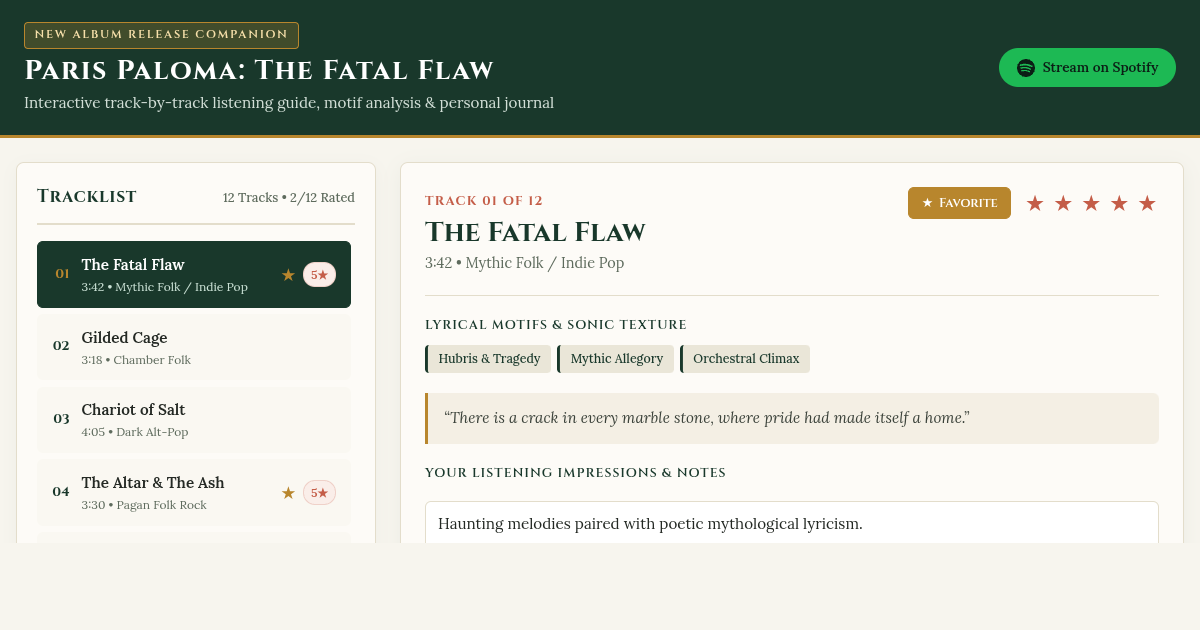Click the marble stone lyric quote
Image resolution: width=1200 pixels, height=630 pixels.
(x=792, y=418)
